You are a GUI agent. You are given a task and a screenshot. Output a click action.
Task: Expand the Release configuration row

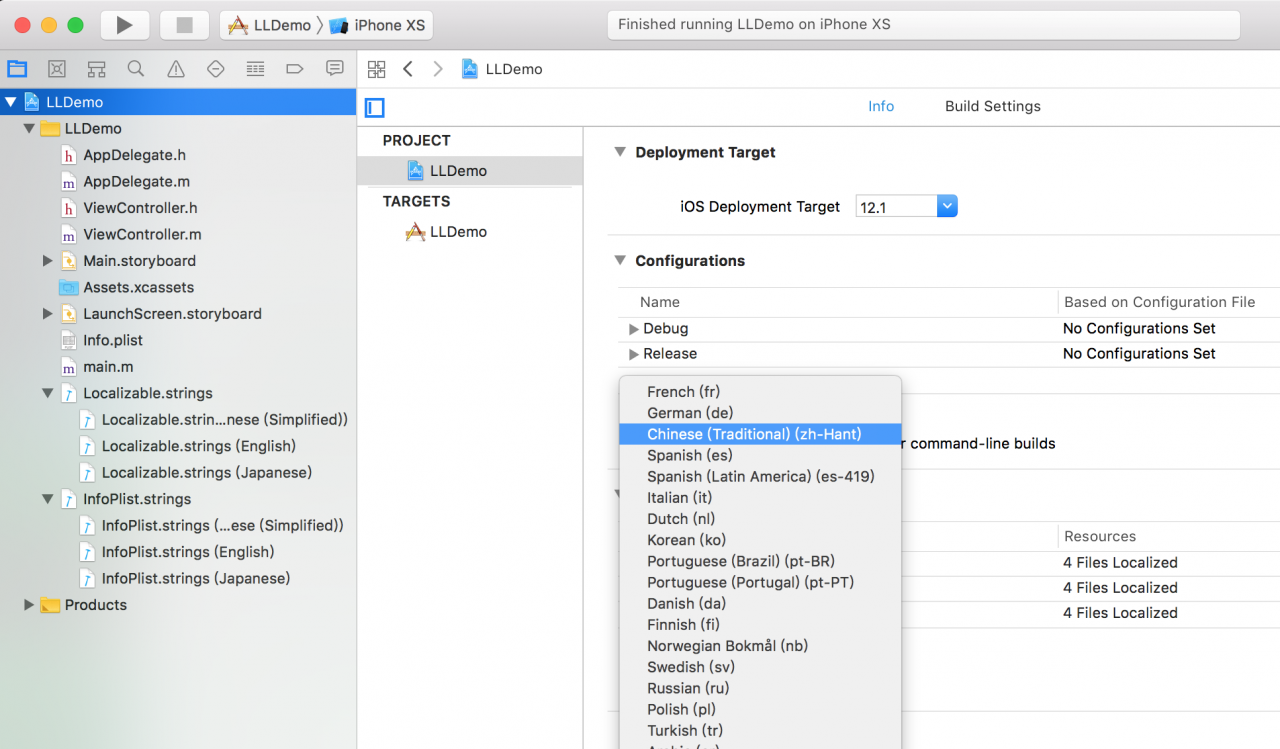pos(633,354)
